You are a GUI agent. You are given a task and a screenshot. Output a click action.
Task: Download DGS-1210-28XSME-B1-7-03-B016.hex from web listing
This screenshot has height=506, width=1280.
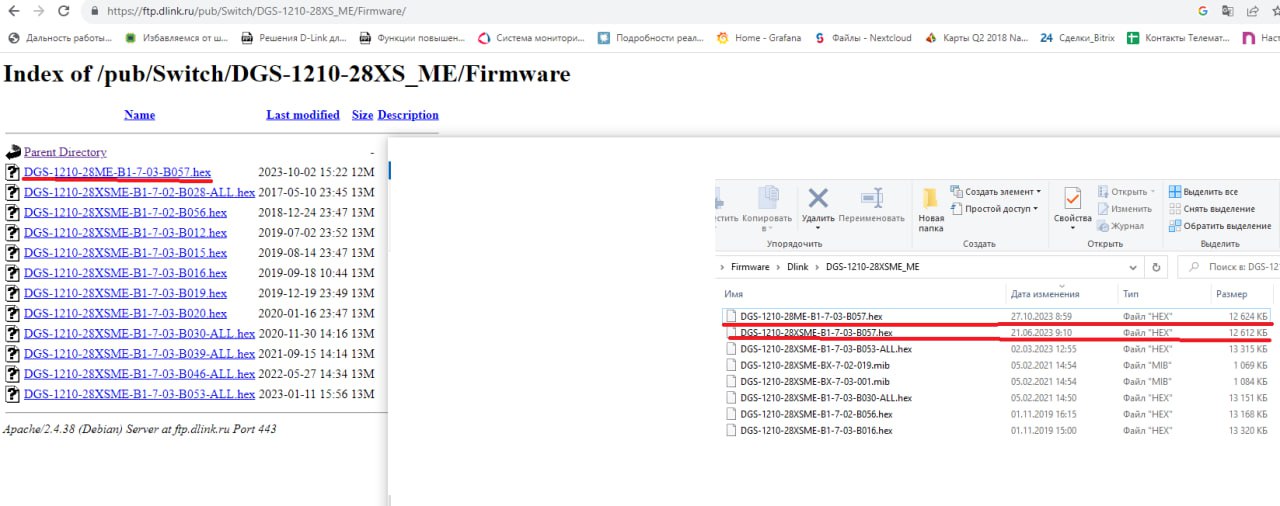click(125, 273)
